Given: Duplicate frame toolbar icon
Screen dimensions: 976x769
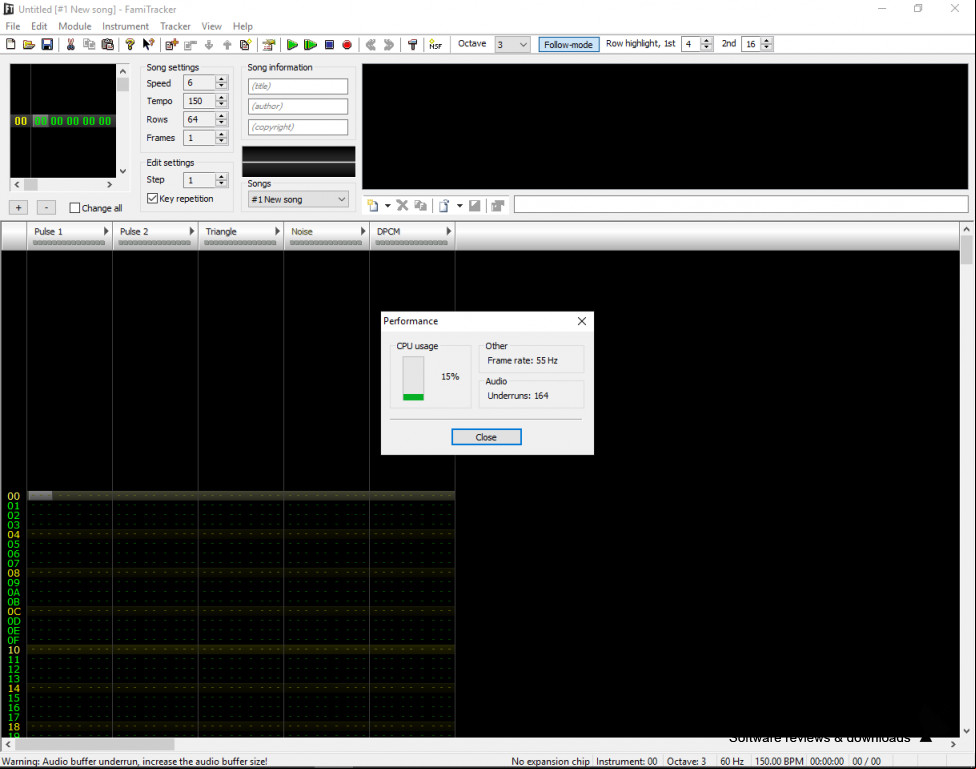Looking at the screenshot, I should 245,44.
